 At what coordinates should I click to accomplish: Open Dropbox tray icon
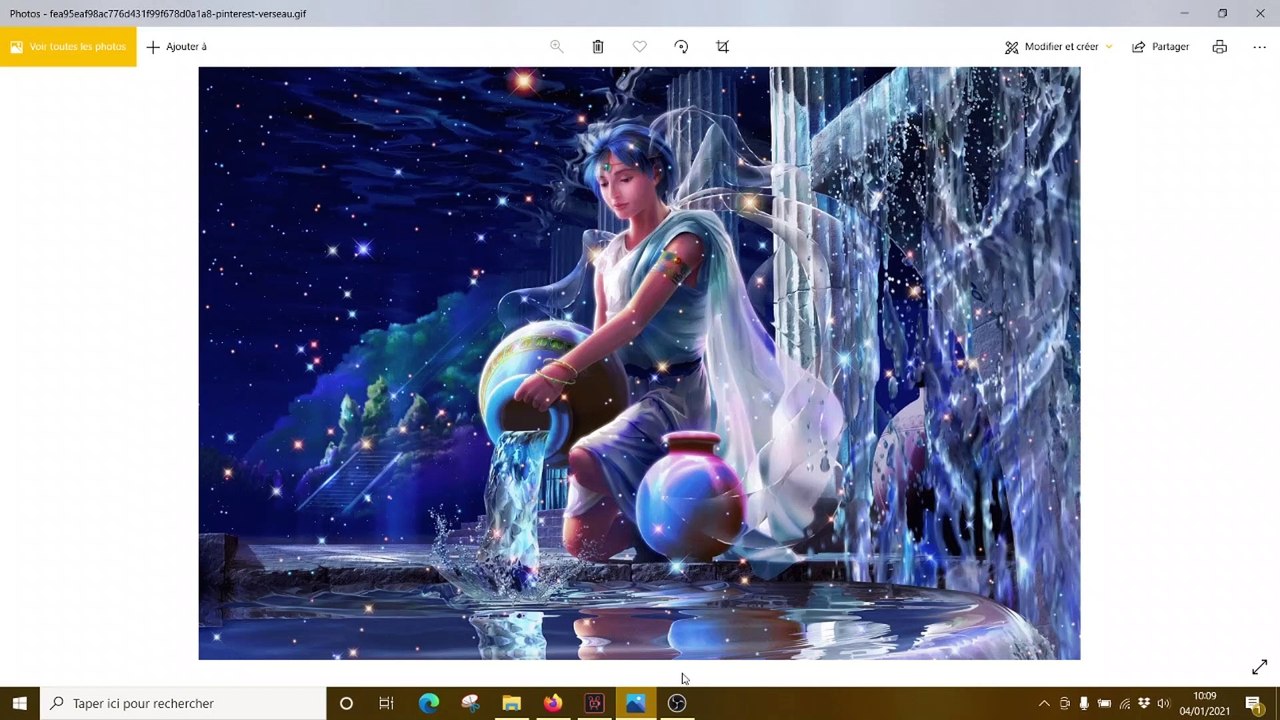(1144, 703)
